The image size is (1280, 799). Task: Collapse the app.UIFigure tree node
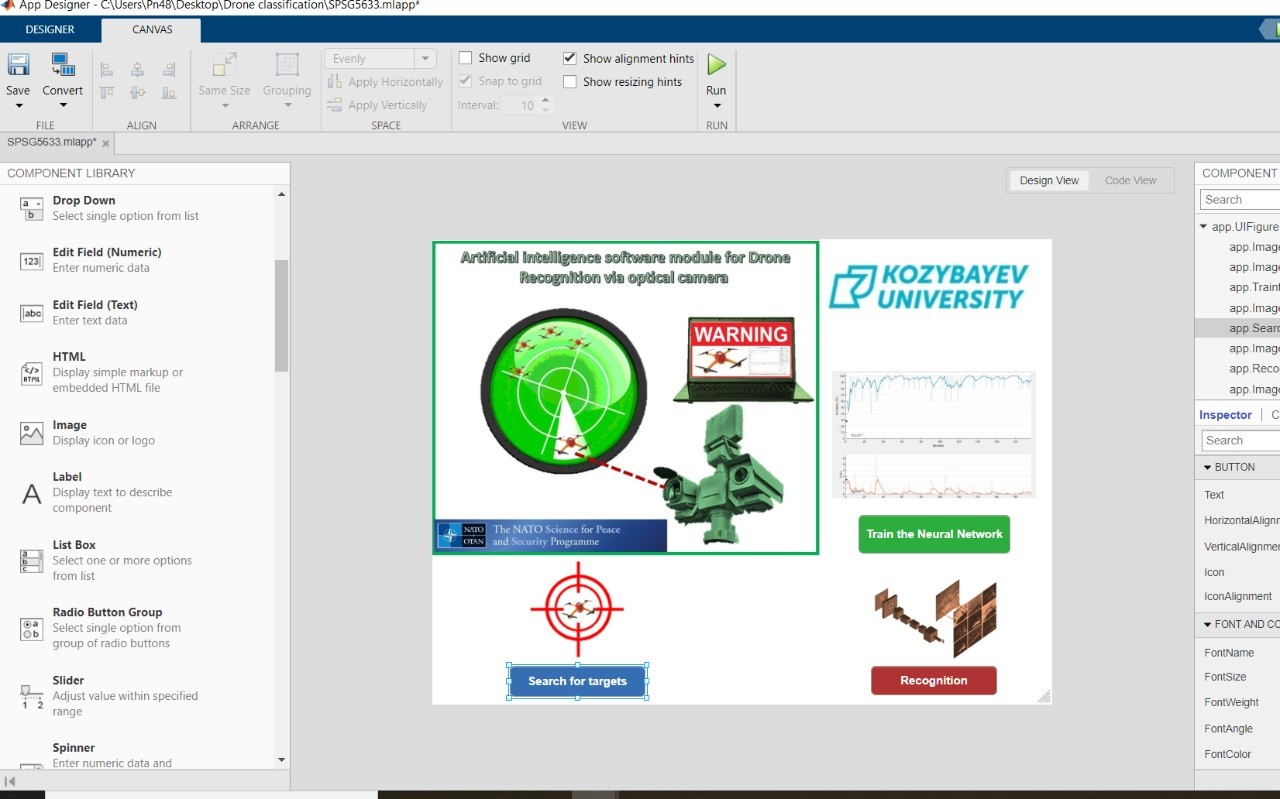pos(1203,227)
